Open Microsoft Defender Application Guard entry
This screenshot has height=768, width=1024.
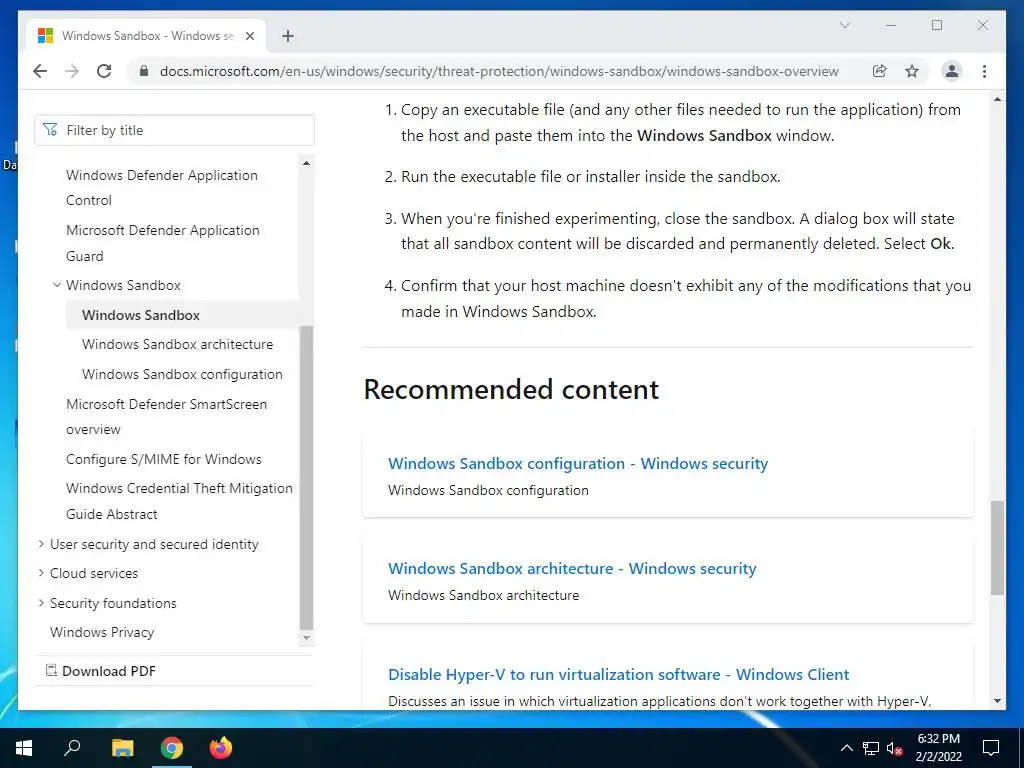pyautogui.click(x=163, y=243)
